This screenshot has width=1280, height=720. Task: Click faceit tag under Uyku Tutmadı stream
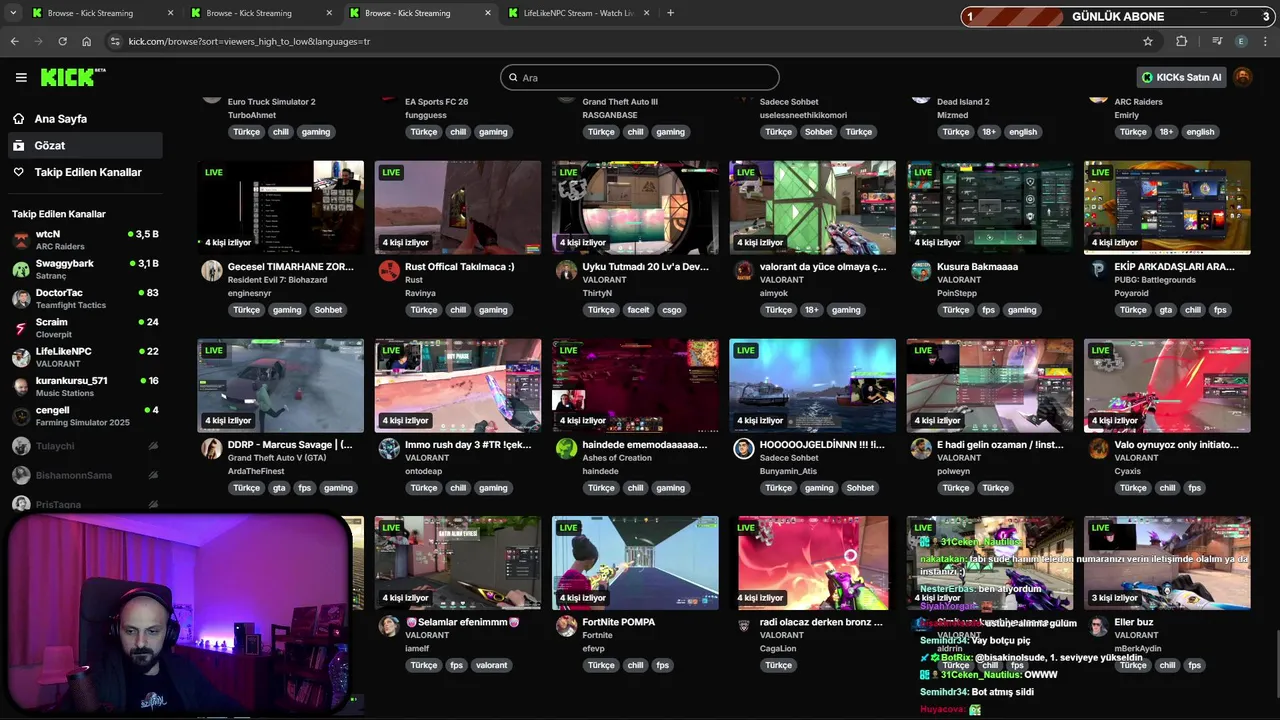click(636, 310)
